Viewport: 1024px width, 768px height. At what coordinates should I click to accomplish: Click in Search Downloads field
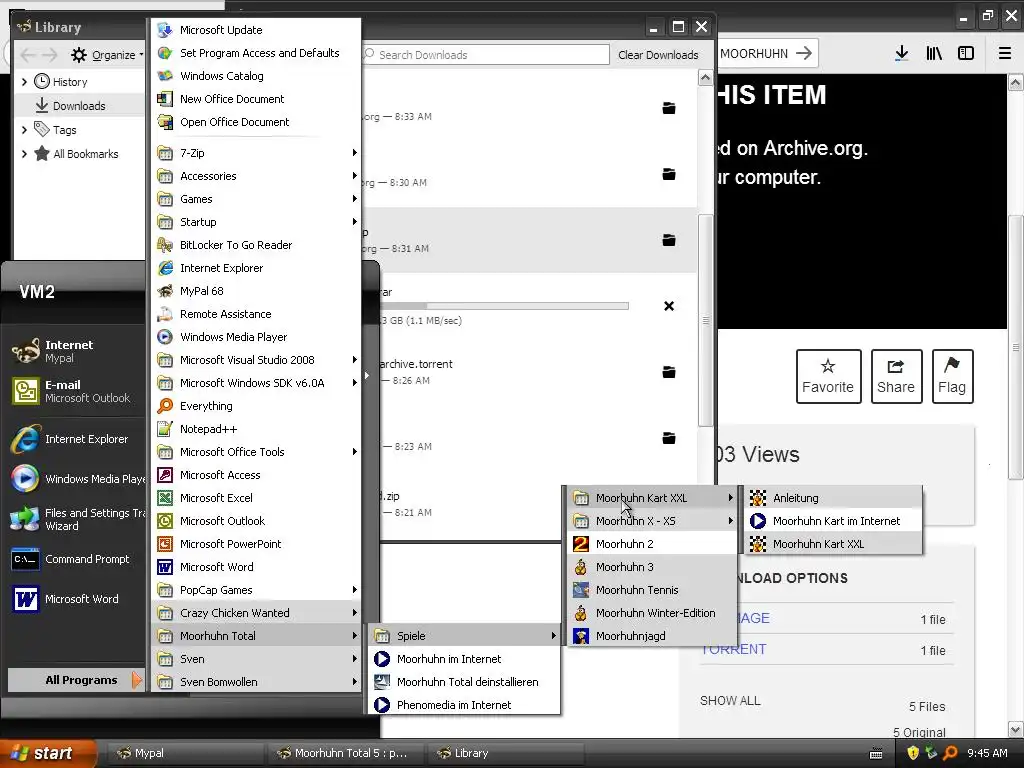click(x=486, y=55)
